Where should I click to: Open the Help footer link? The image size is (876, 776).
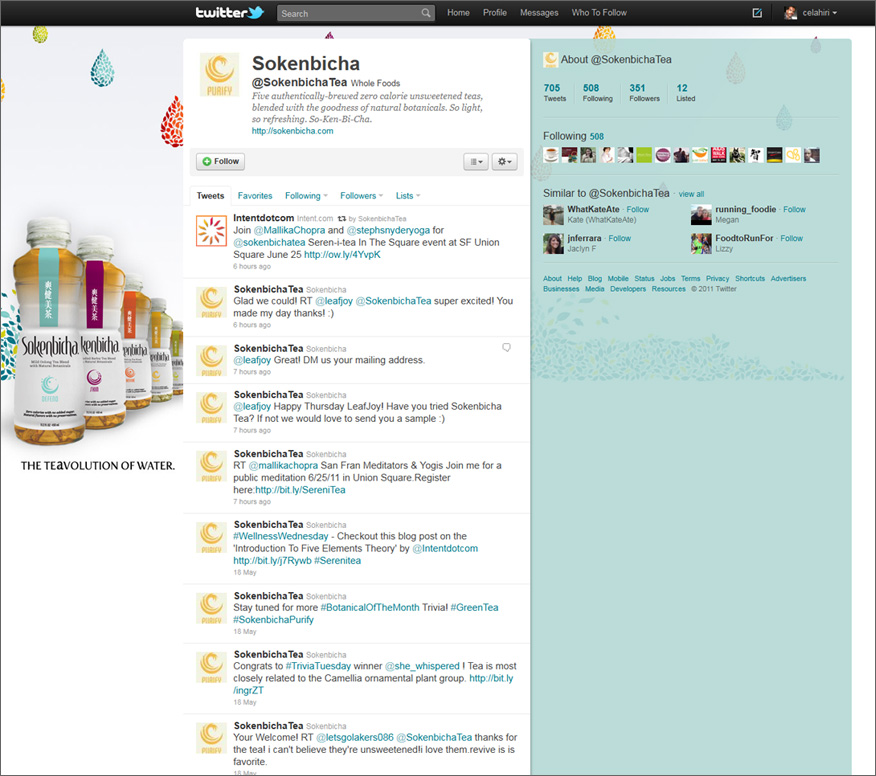(x=574, y=278)
